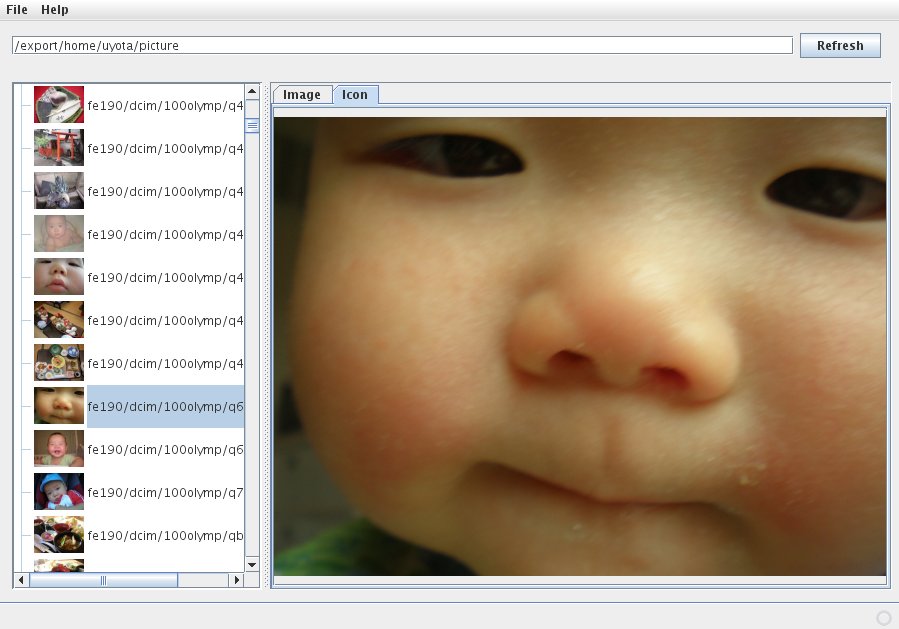Image resolution: width=899 pixels, height=629 pixels.
Task: Click the horizontal scrollbar right arrow
Action: tap(237, 580)
